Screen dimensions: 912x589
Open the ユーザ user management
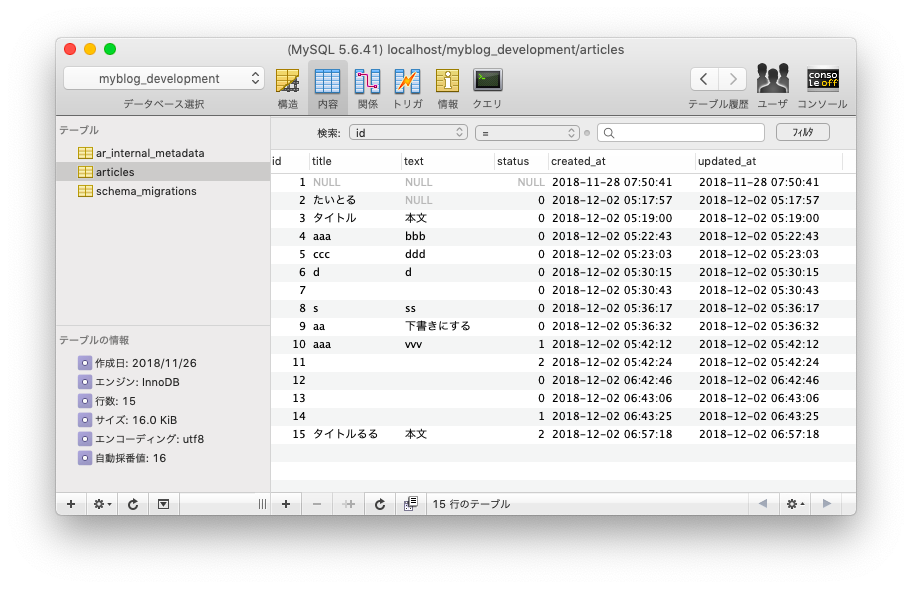point(772,86)
